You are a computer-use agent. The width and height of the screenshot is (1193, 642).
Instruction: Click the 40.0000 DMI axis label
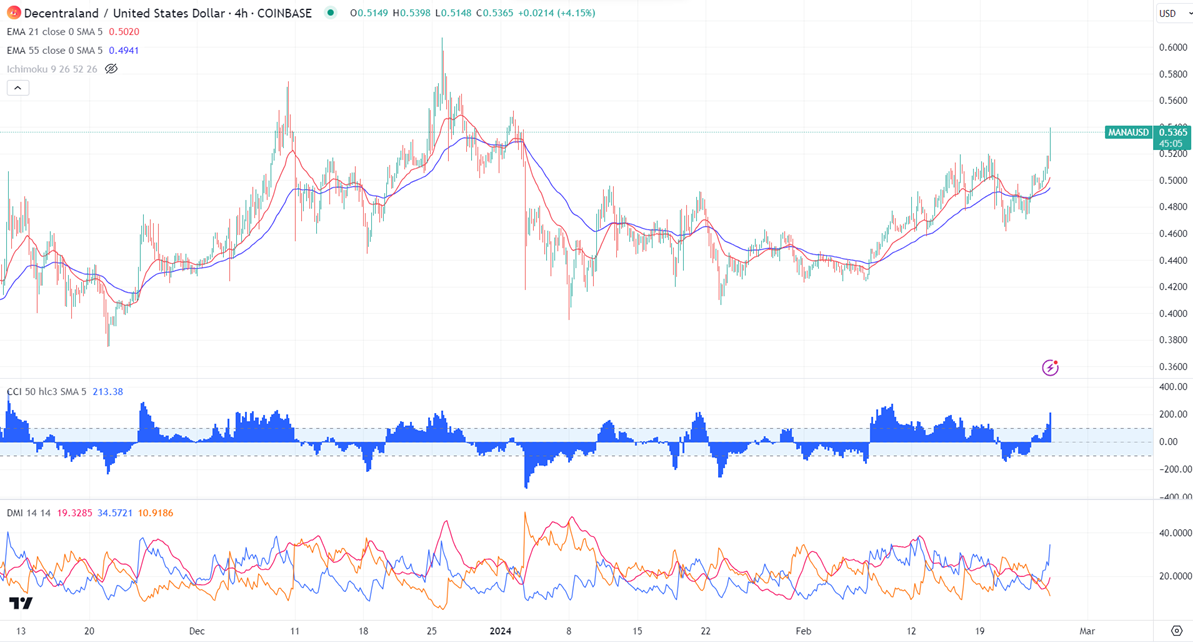coord(1174,533)
